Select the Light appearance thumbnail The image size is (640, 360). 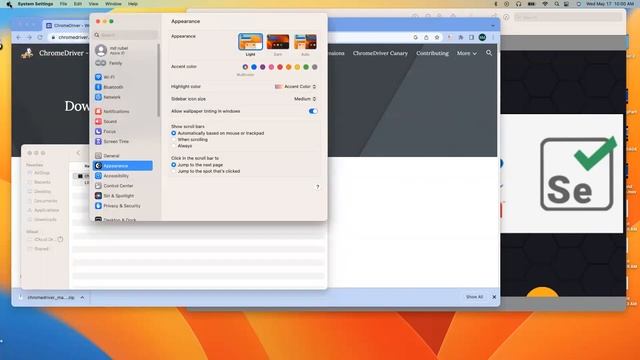[x=250, y=42]
